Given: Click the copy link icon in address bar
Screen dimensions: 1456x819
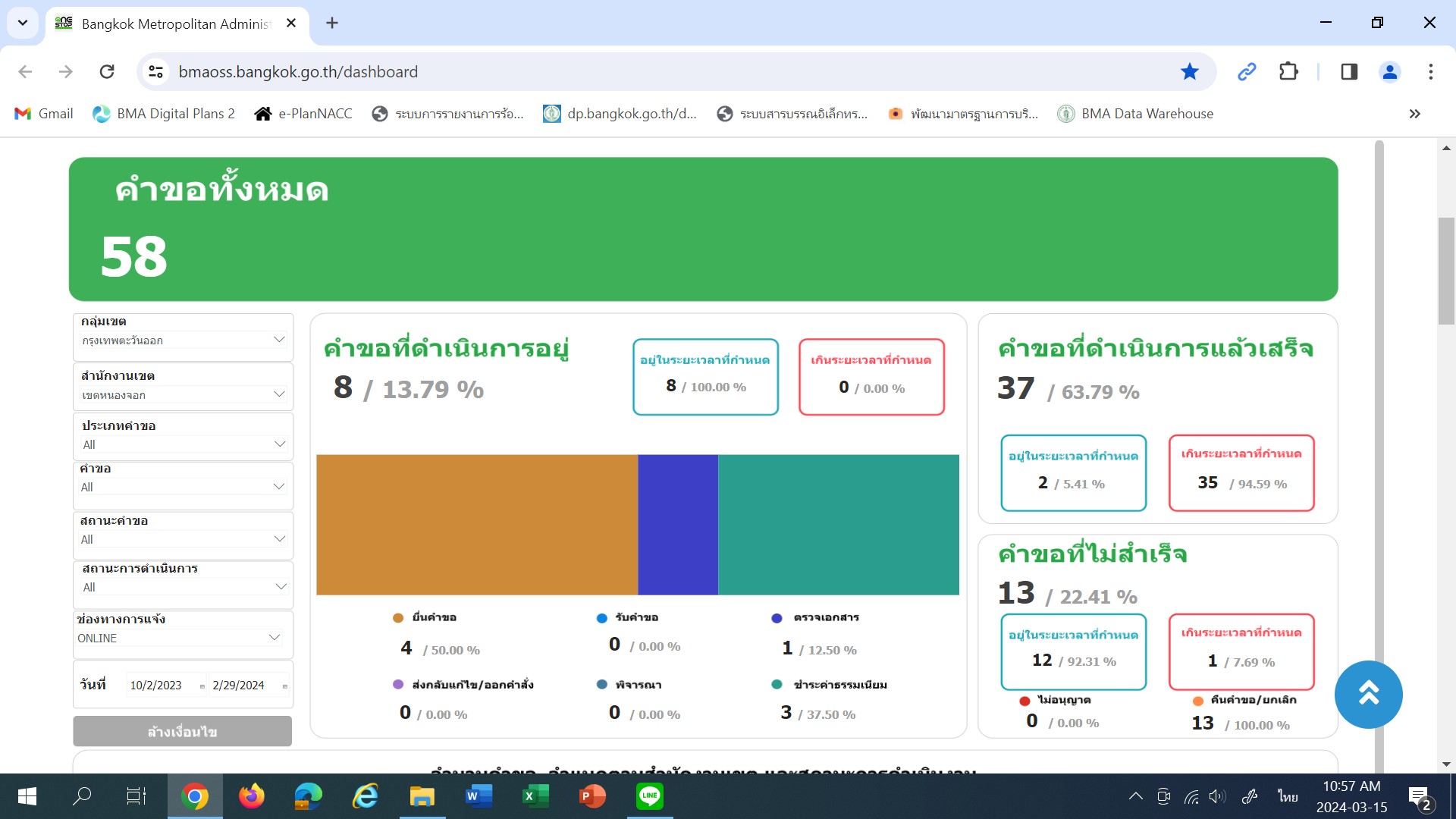Looking at the screenshot, I should [x=1247, y=71].
